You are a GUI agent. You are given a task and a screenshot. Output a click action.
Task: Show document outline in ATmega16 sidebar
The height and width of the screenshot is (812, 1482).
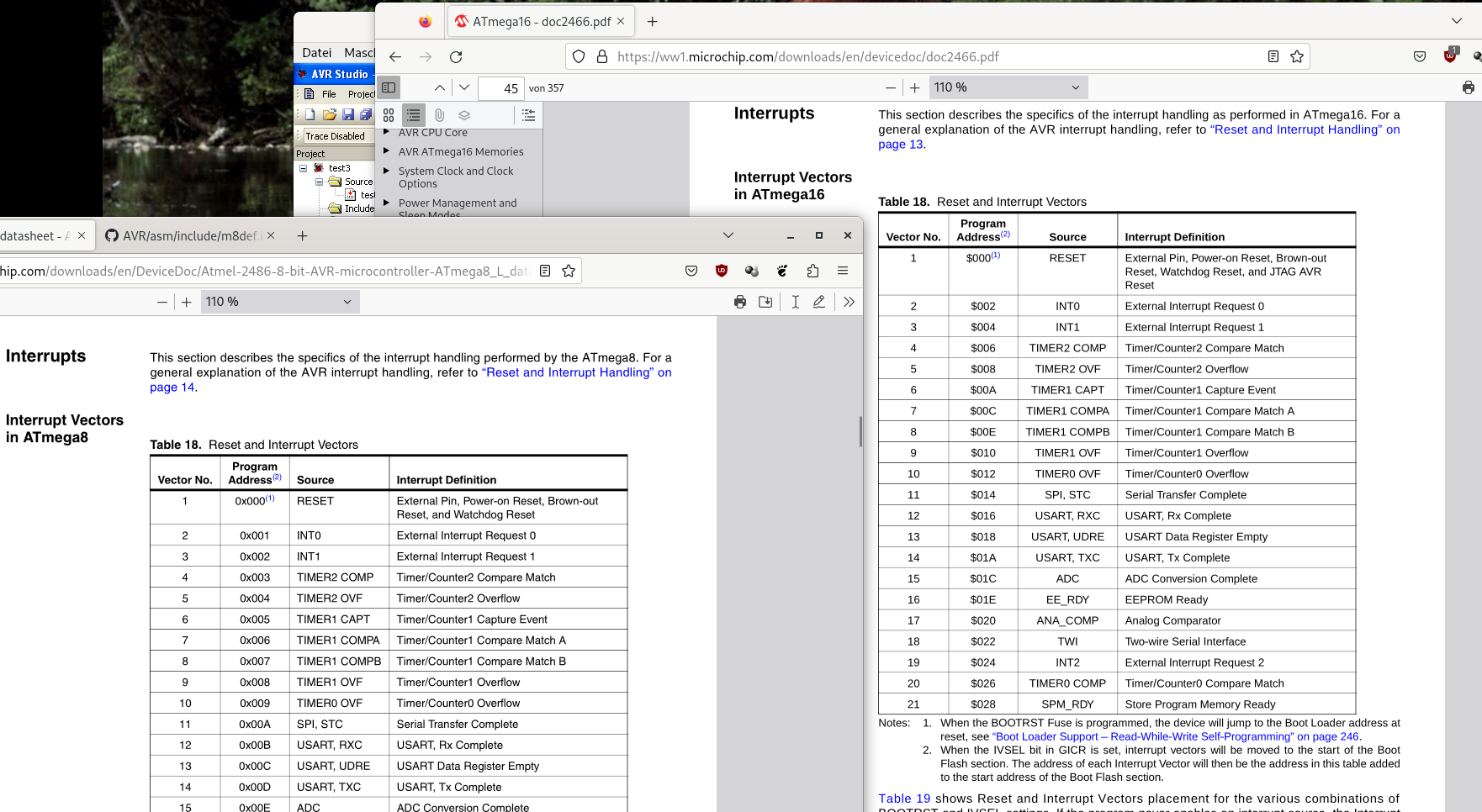pyautogui.click(x=414, y=115)
